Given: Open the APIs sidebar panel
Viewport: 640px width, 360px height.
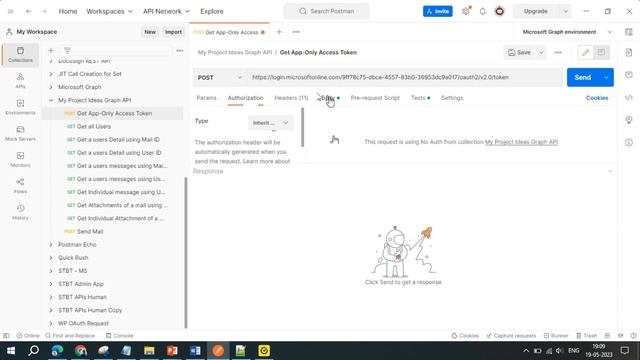Looking at the screenshot, I should pyautogui.click(x=20, y=81).
